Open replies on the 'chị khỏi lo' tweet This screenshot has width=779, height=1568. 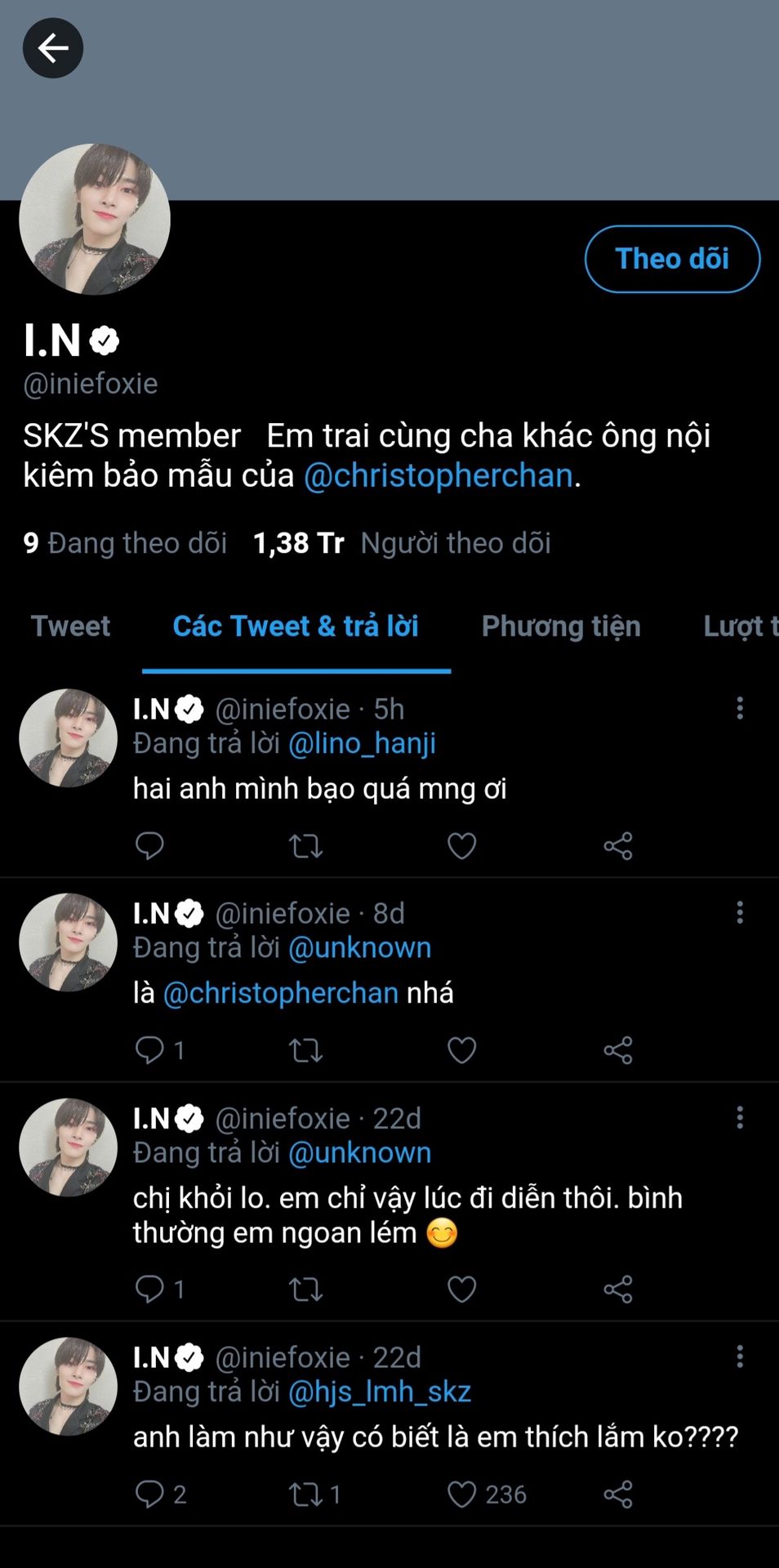[149, 1289]
